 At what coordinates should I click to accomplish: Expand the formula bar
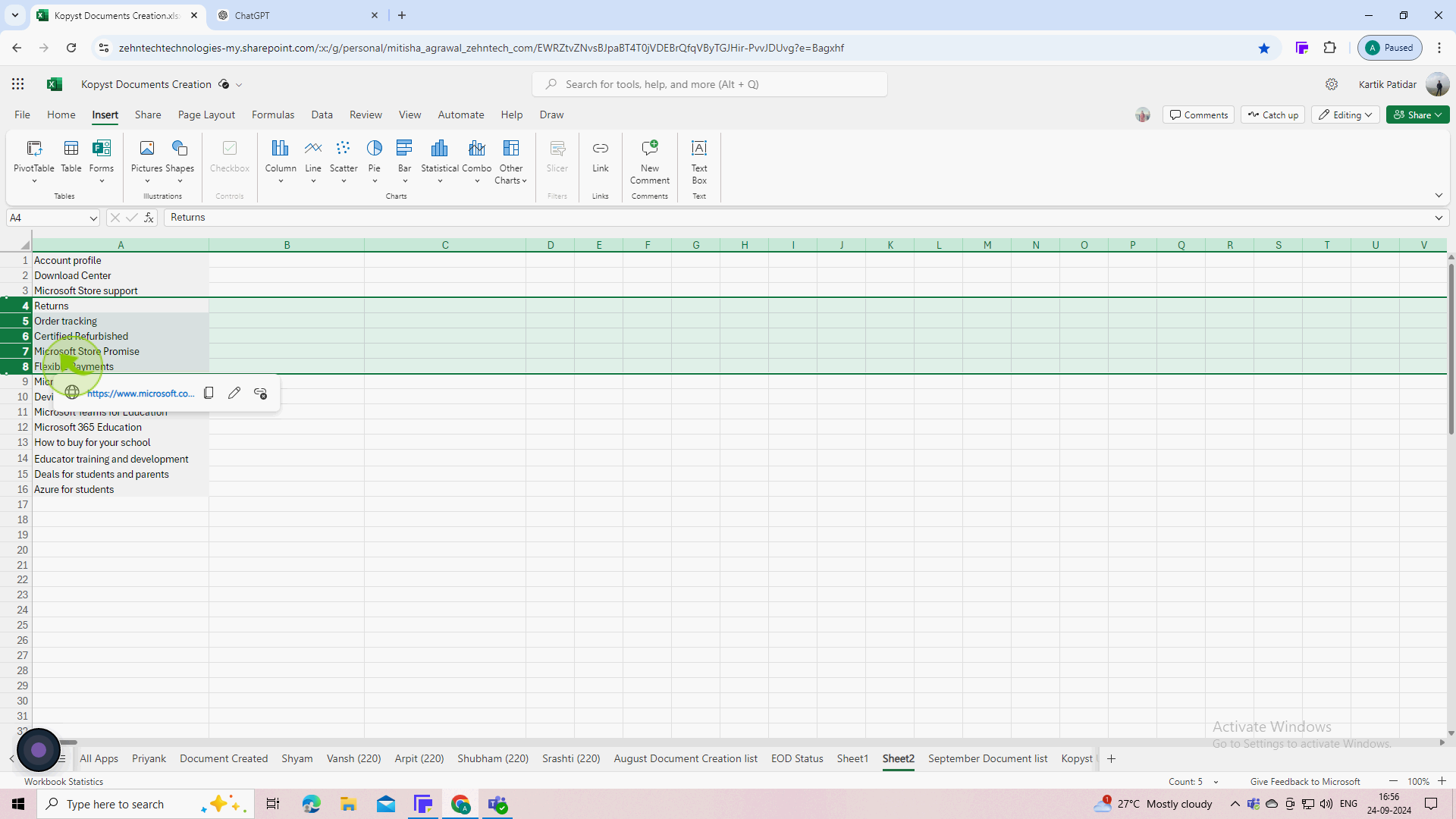tap(1439, 218)
